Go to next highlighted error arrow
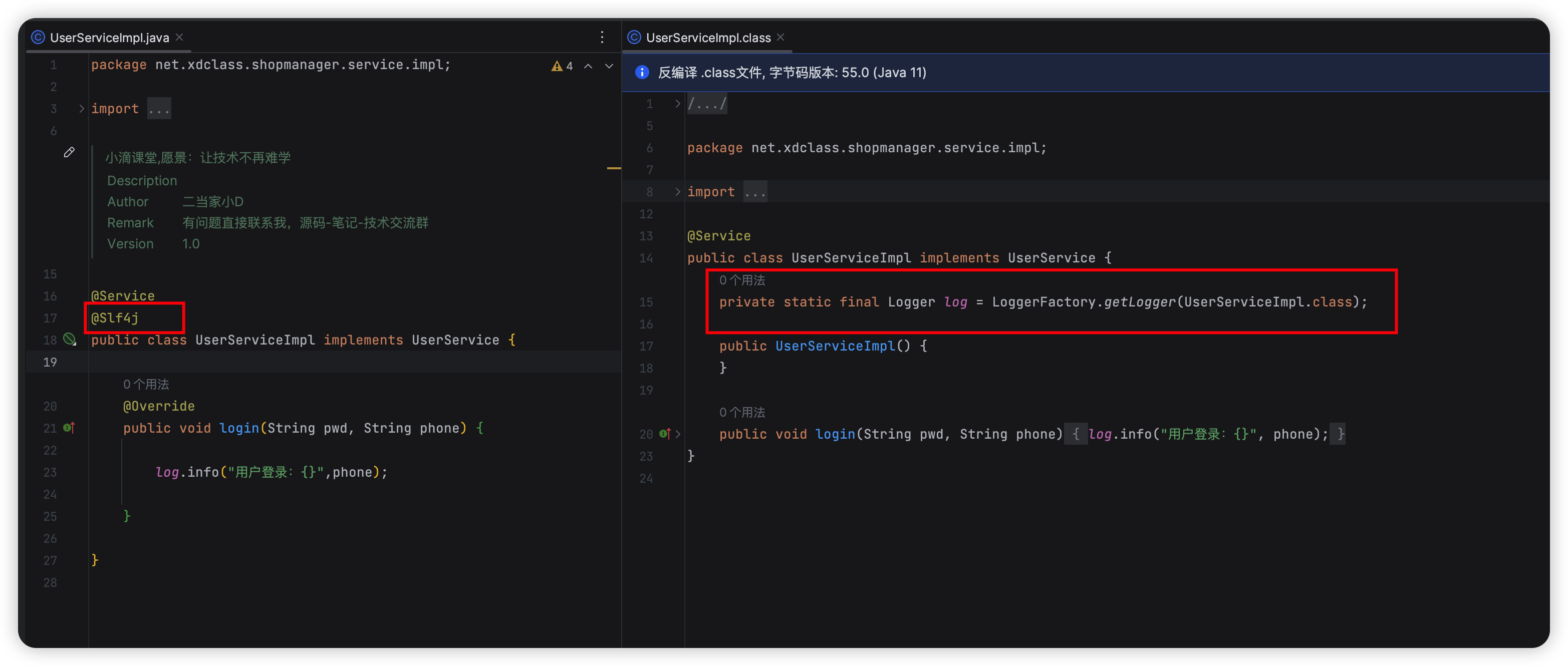This screenshot has height=666, width=1568. tap(609, 66)
